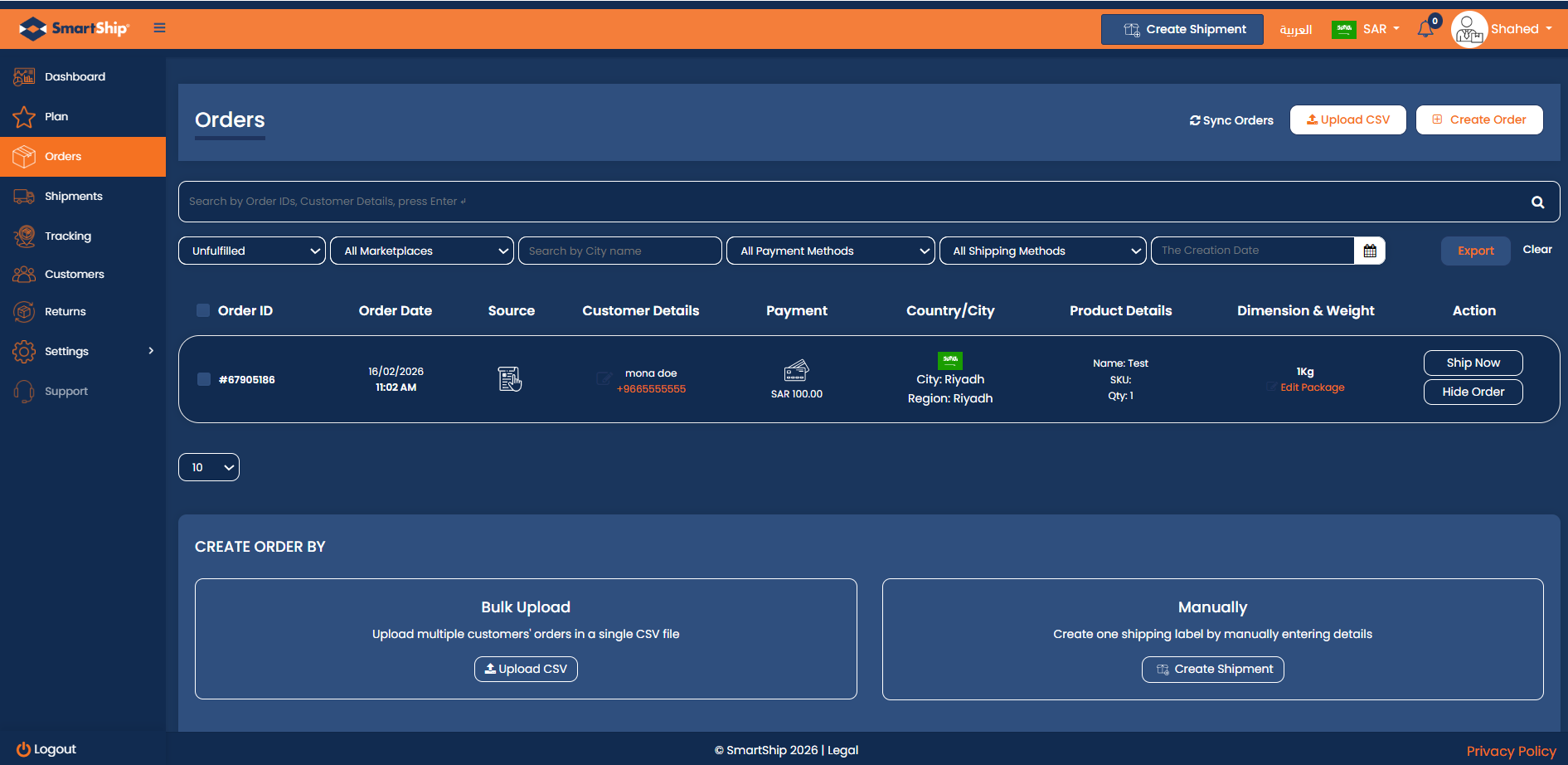This screenshot has height=765, width=1568.
Task: Open the Tracking page from the sidebar
Action: pyautogui.click(x=68, y=236)
